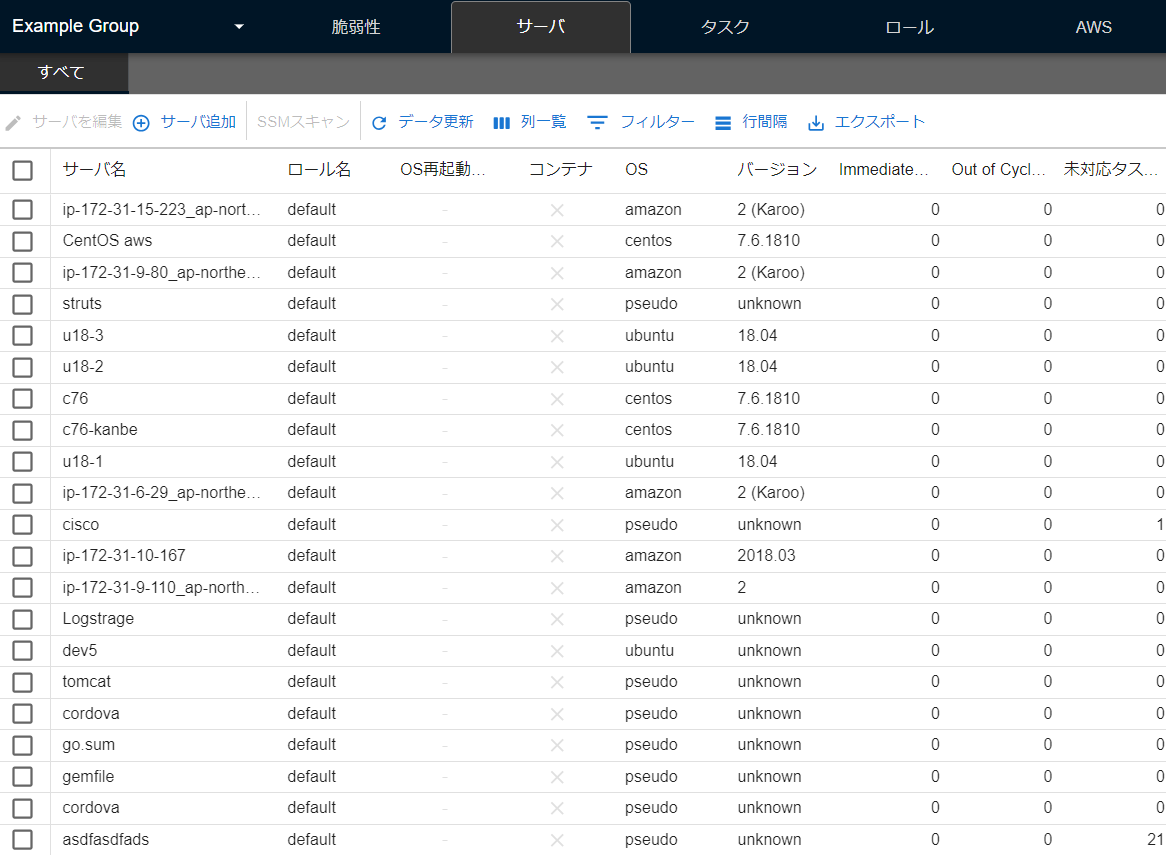Click the 行間隔 button
Viewport: 1166px width, 855px height.
point(751,122)
